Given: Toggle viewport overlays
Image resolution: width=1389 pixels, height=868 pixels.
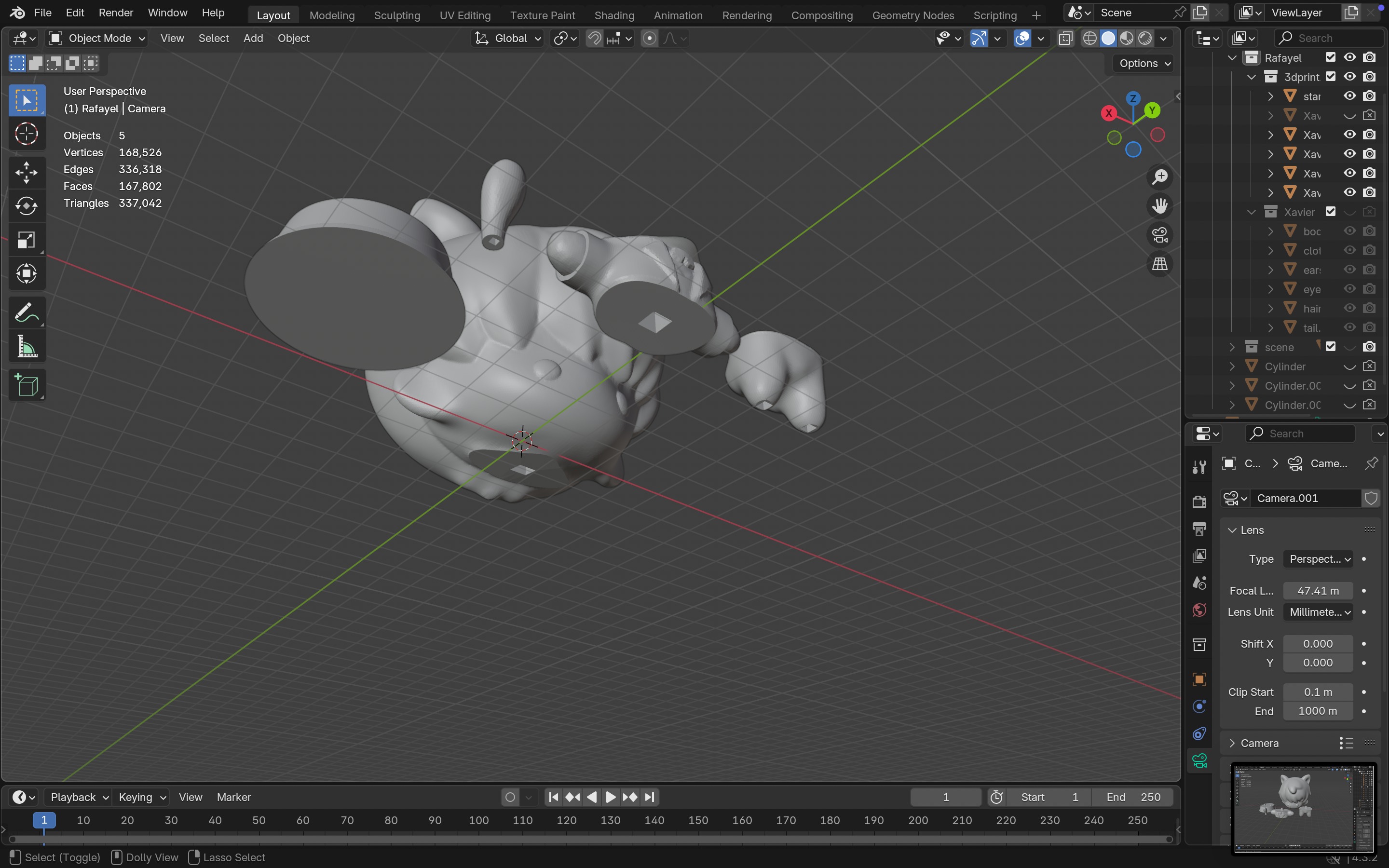Looking at the screenshot, I should pos(1022,39).
